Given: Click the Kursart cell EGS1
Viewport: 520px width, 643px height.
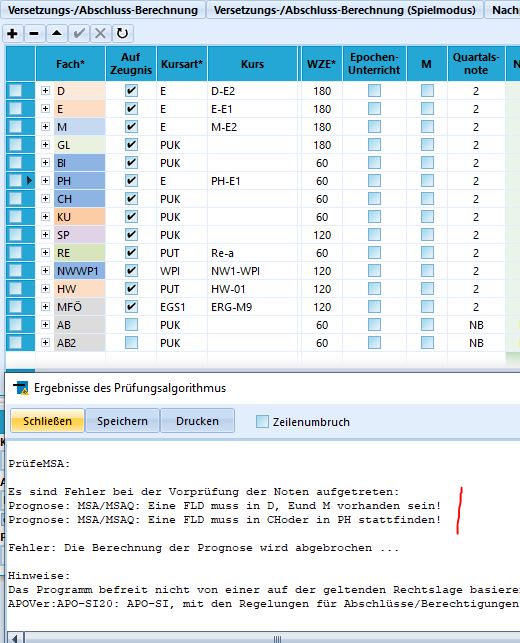Looking at the screenshot, I should click(x=182, y=307).
